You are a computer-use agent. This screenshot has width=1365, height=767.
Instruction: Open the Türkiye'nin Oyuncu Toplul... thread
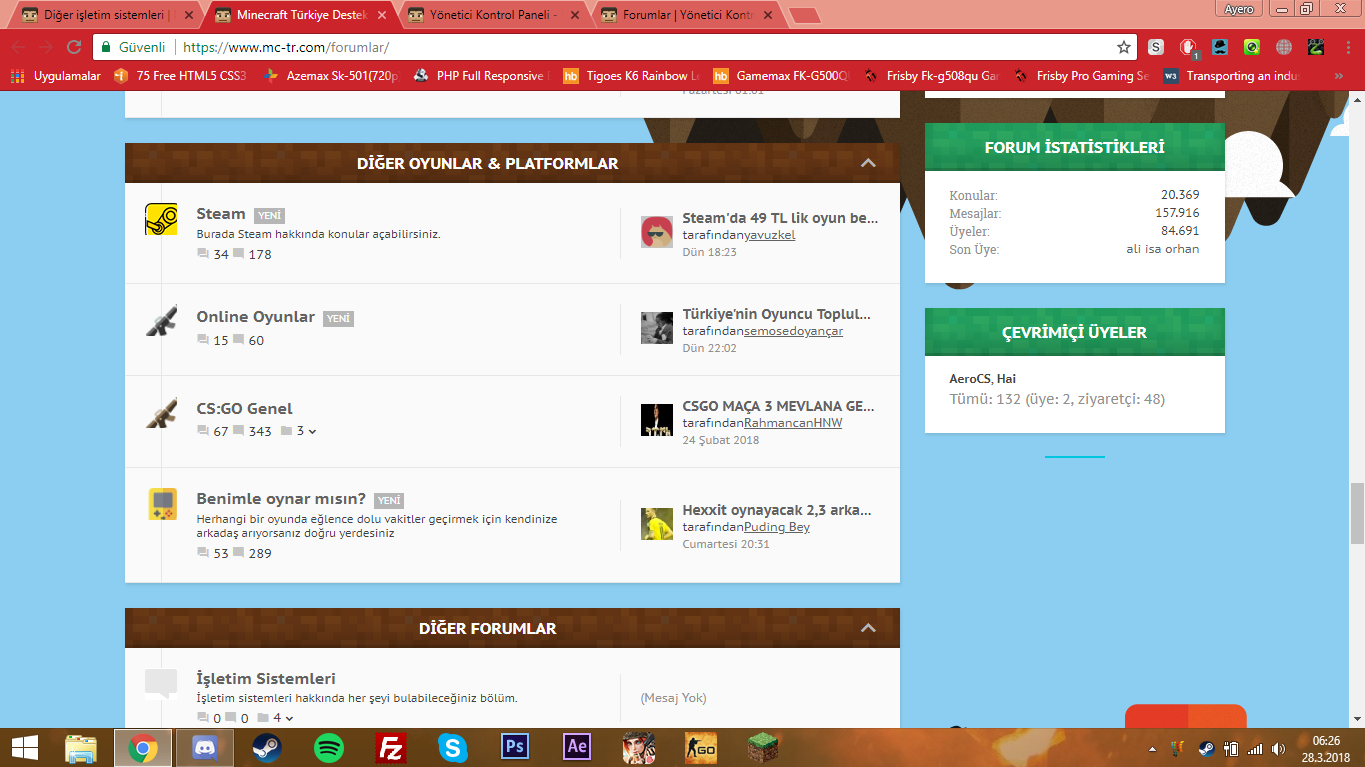[x=777, y=314]
